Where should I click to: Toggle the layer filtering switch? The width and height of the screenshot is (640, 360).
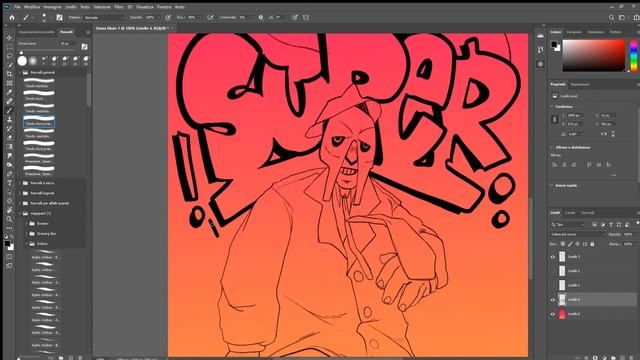tap(638, 224)
